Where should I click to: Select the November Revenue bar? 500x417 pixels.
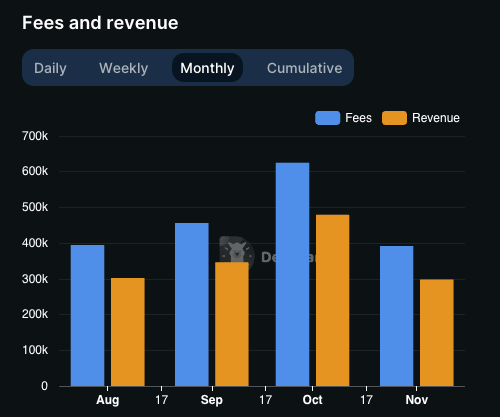point(437,333)
